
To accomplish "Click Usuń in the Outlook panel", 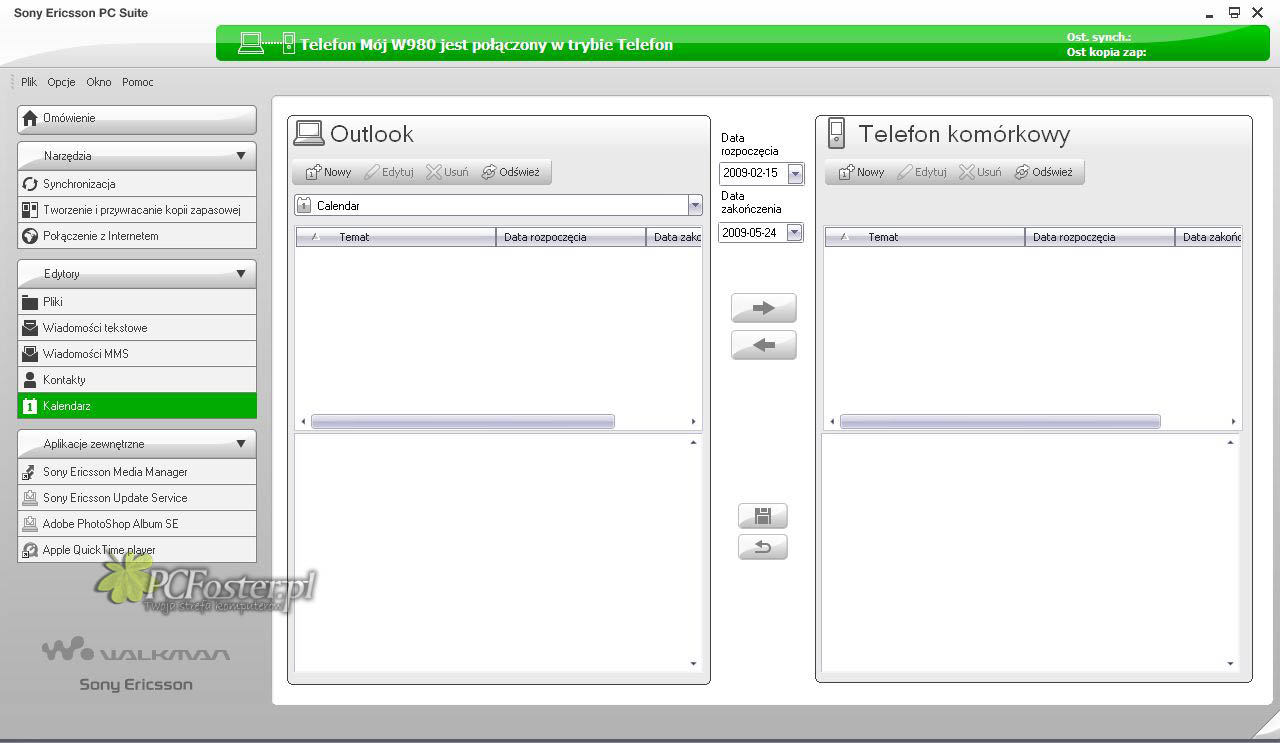I will pyautogui.click(x=447, y=172).
